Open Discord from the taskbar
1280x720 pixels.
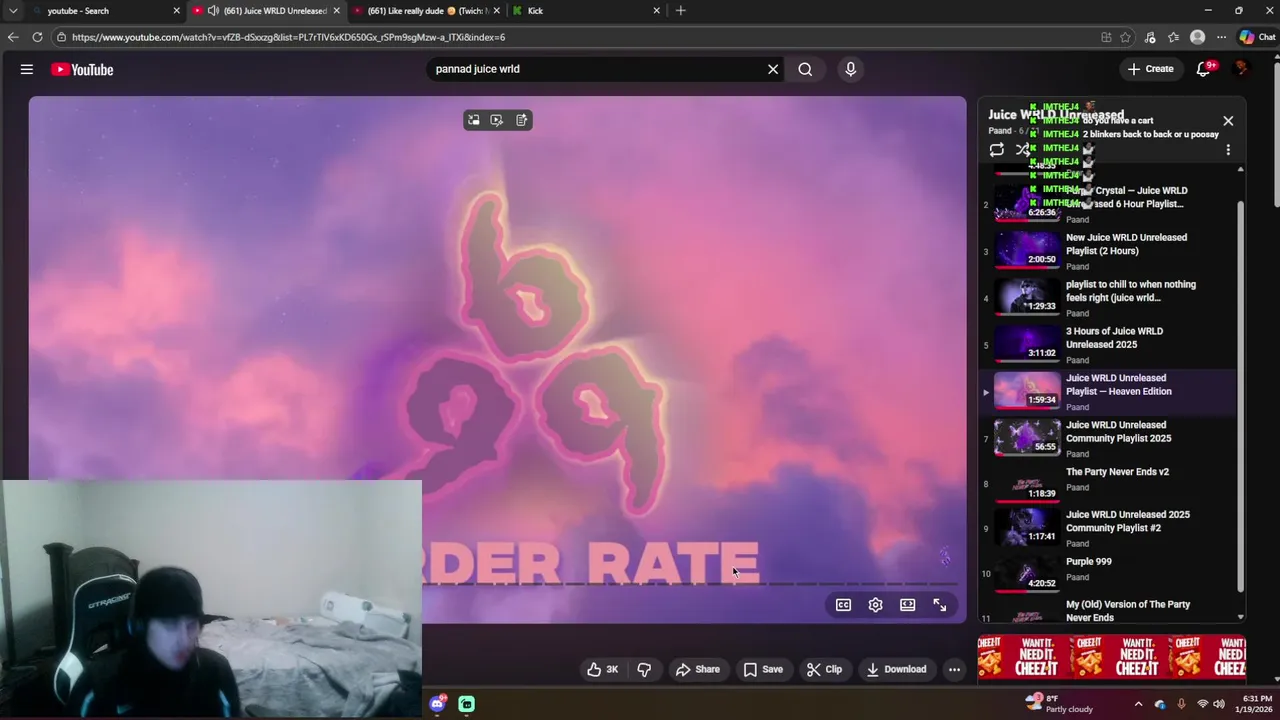click(437, 704)
